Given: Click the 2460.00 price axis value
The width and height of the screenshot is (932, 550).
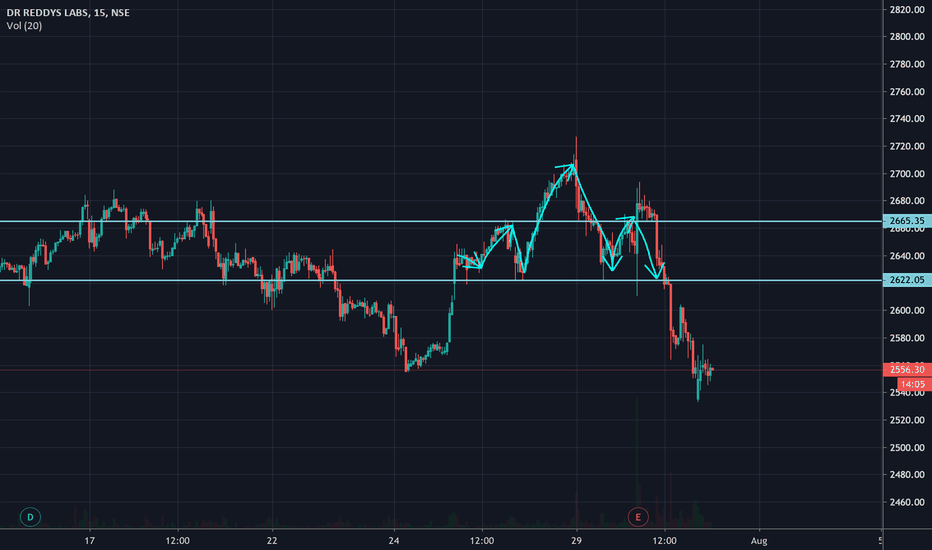Looking at the screenshot, I should point(907,502).
